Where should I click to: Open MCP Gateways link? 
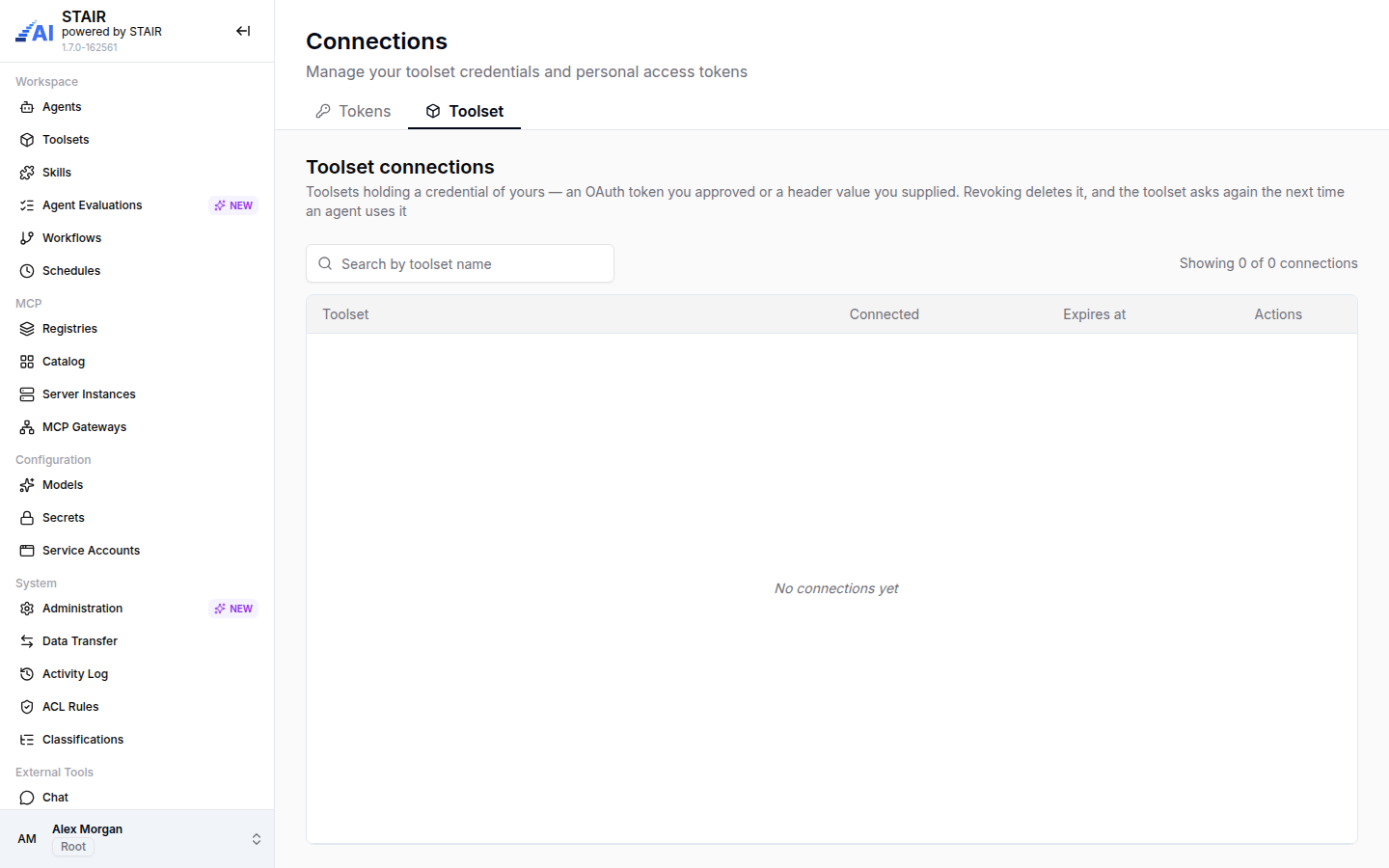tap(137, 427)
